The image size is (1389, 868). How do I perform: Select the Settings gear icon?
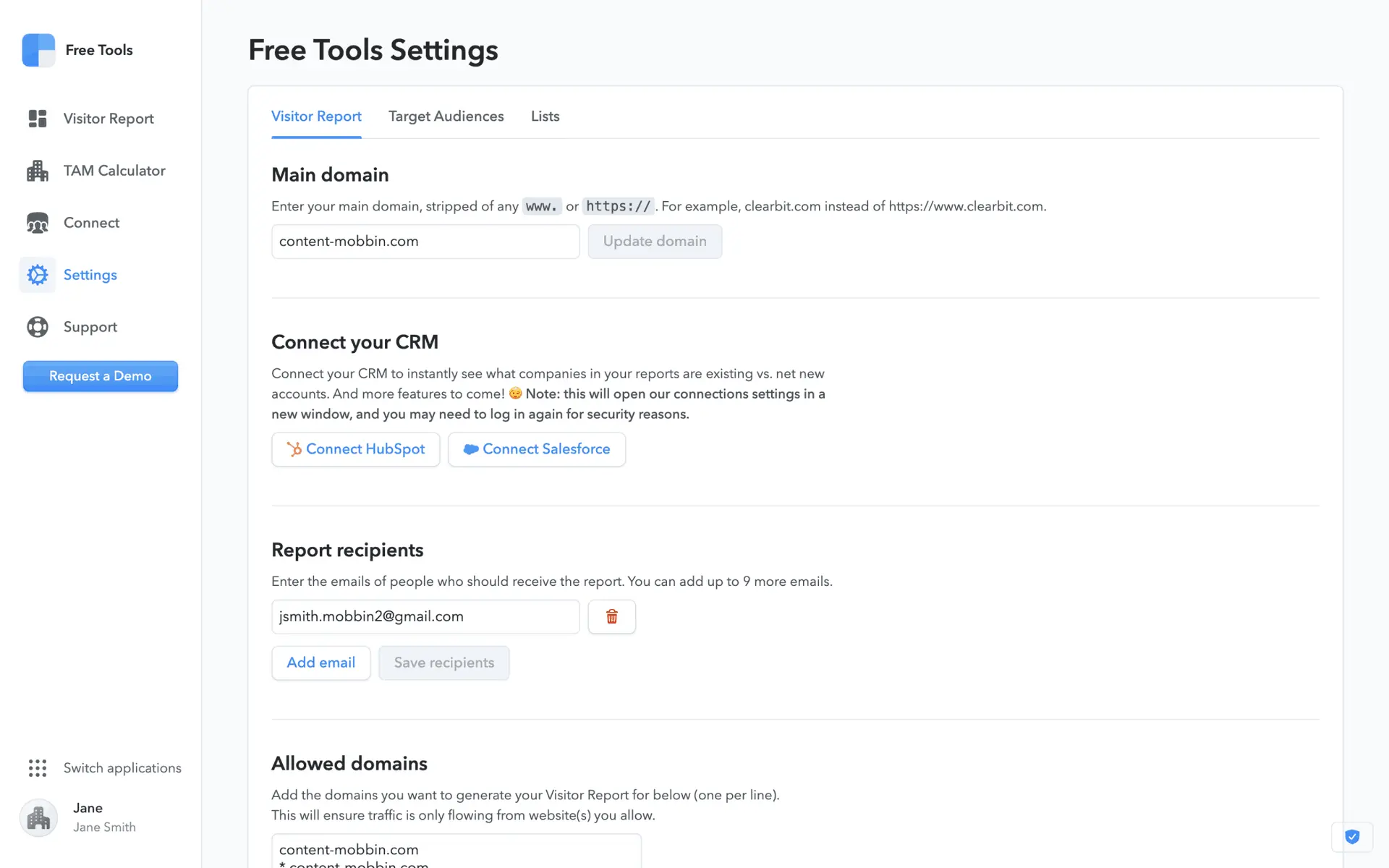[x=38, y=275]
